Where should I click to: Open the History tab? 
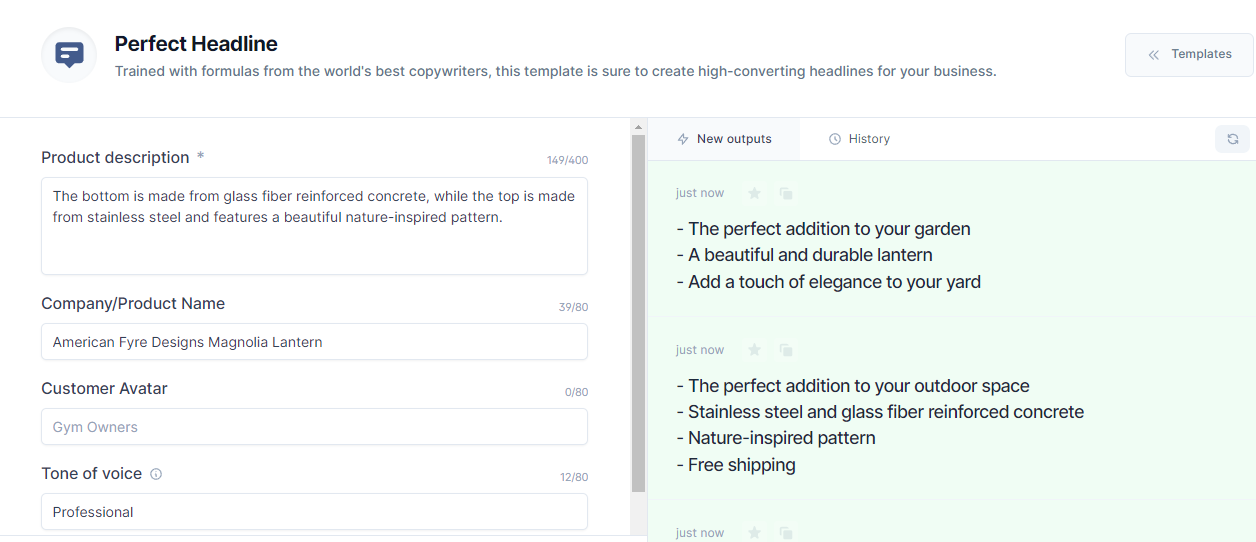pos(859,139)
